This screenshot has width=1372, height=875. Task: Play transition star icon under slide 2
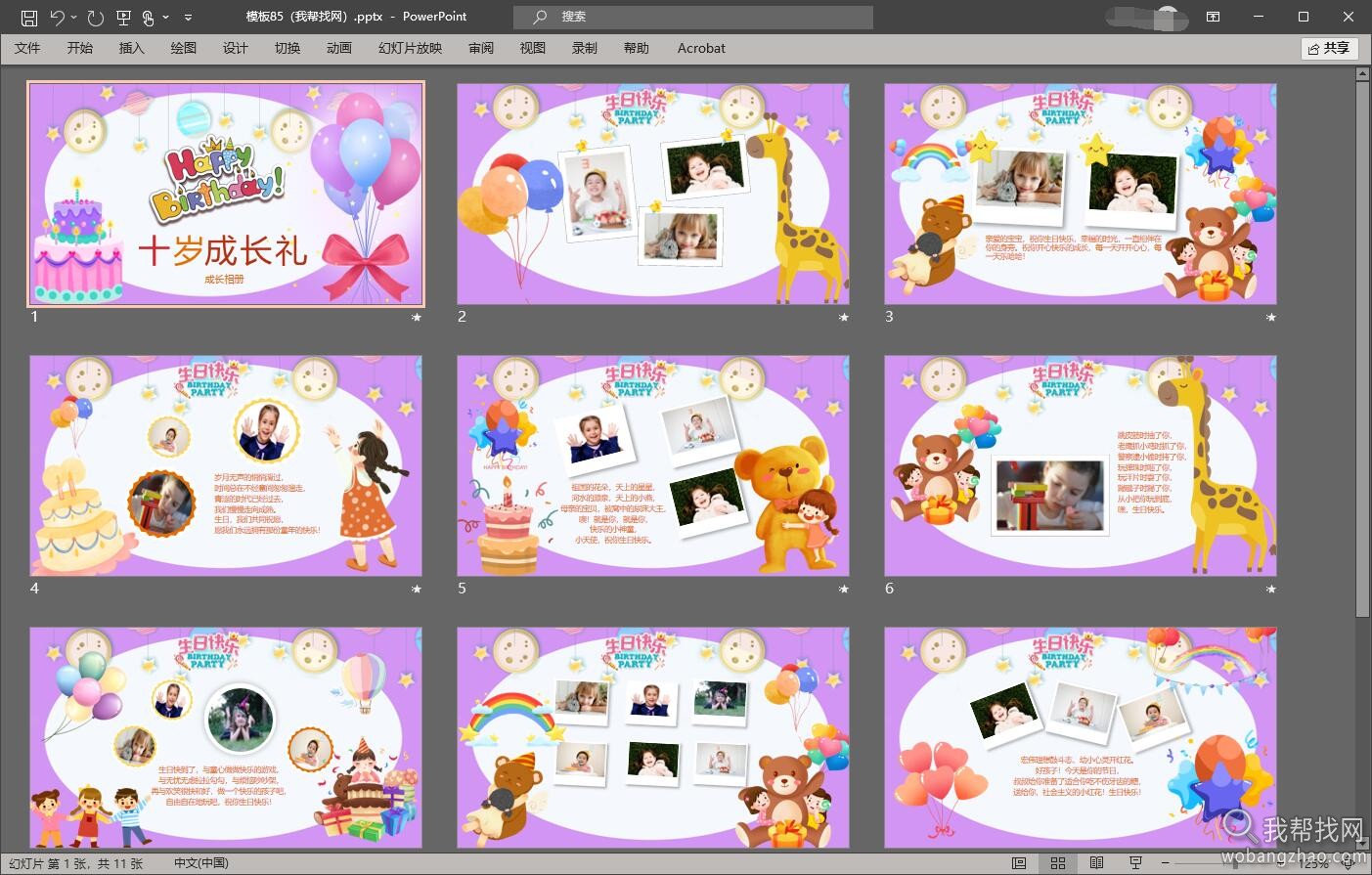click(x=844, y=318)
